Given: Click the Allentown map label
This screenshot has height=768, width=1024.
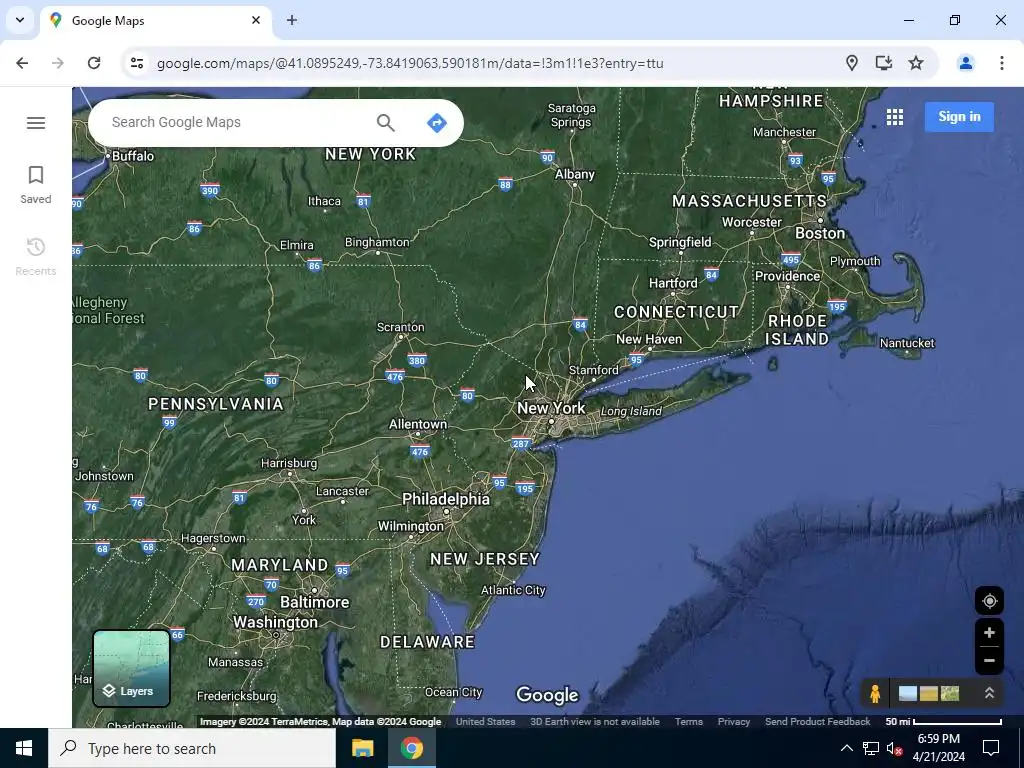Looking at the screenshot, I should coord(418,424).
